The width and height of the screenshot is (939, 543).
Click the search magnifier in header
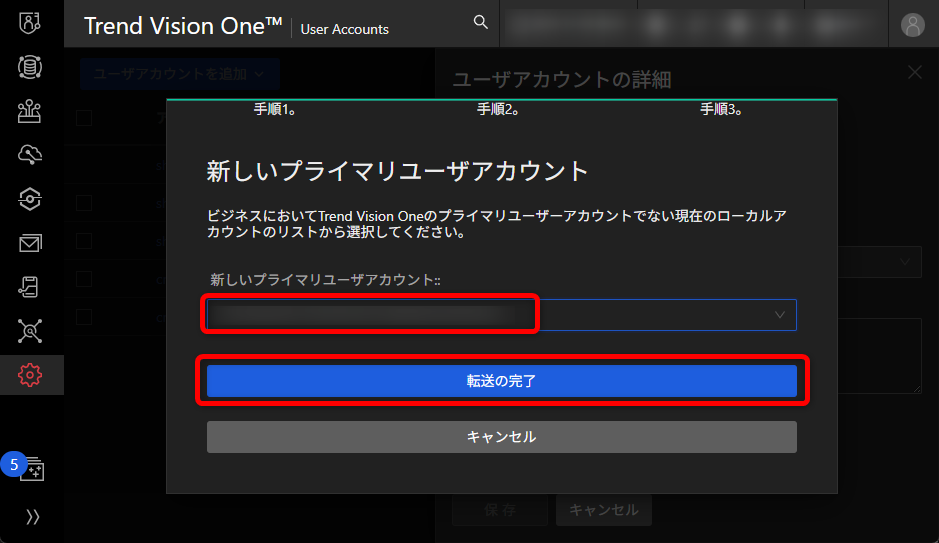[x=480, y=22]
